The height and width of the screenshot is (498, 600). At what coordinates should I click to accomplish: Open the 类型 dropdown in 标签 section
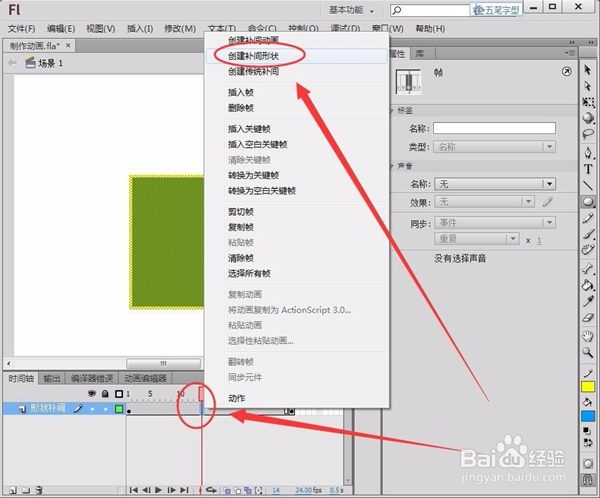(x=494, y=147)
